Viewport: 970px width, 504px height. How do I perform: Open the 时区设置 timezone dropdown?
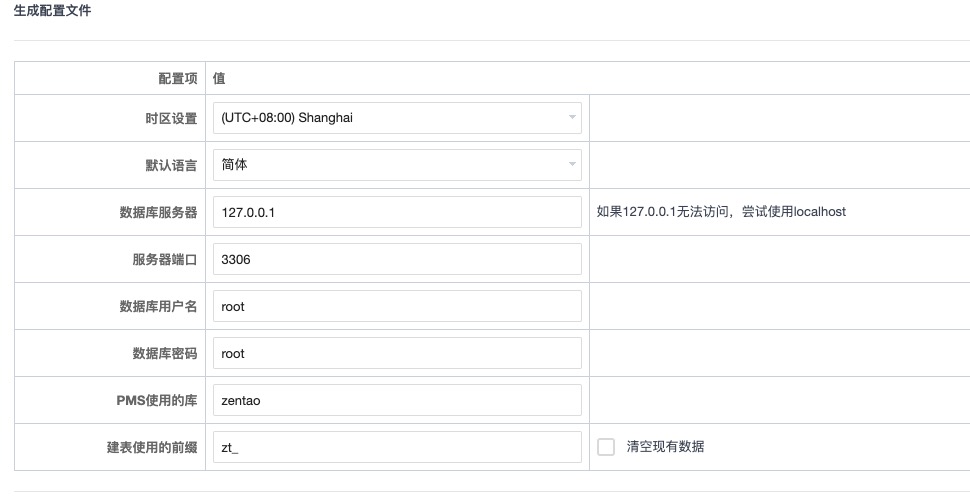click(x=397, y=118)
